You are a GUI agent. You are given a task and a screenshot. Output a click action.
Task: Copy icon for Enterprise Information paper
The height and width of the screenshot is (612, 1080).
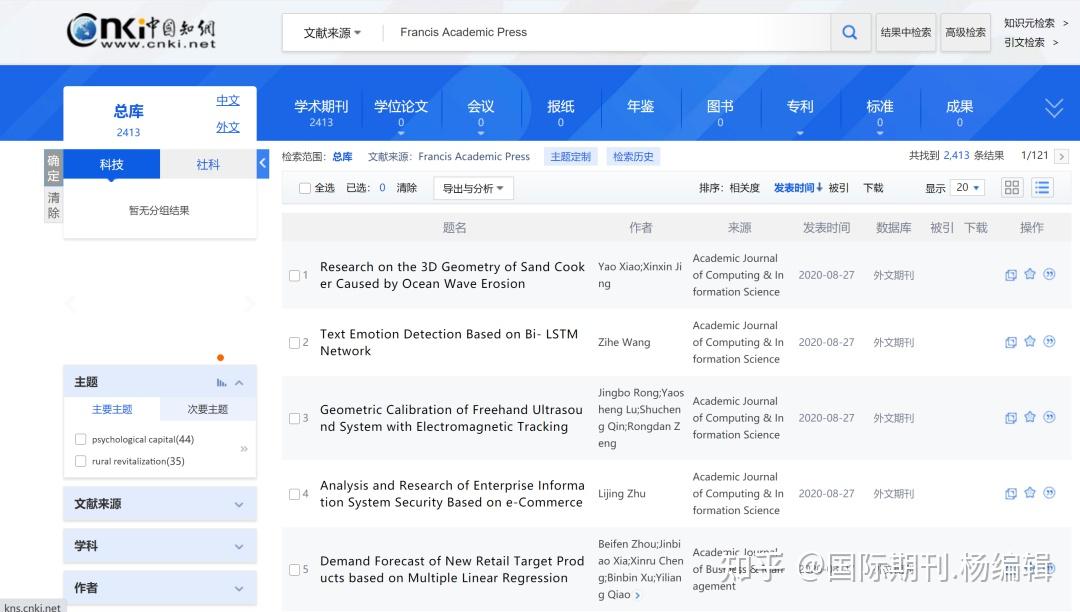click(x=1010, y=494)
